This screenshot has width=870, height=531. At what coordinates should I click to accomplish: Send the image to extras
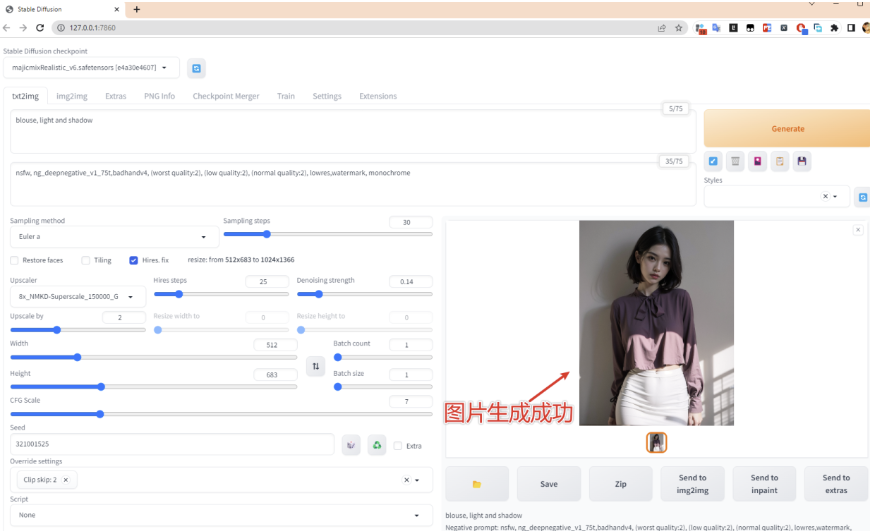(836, 484)
